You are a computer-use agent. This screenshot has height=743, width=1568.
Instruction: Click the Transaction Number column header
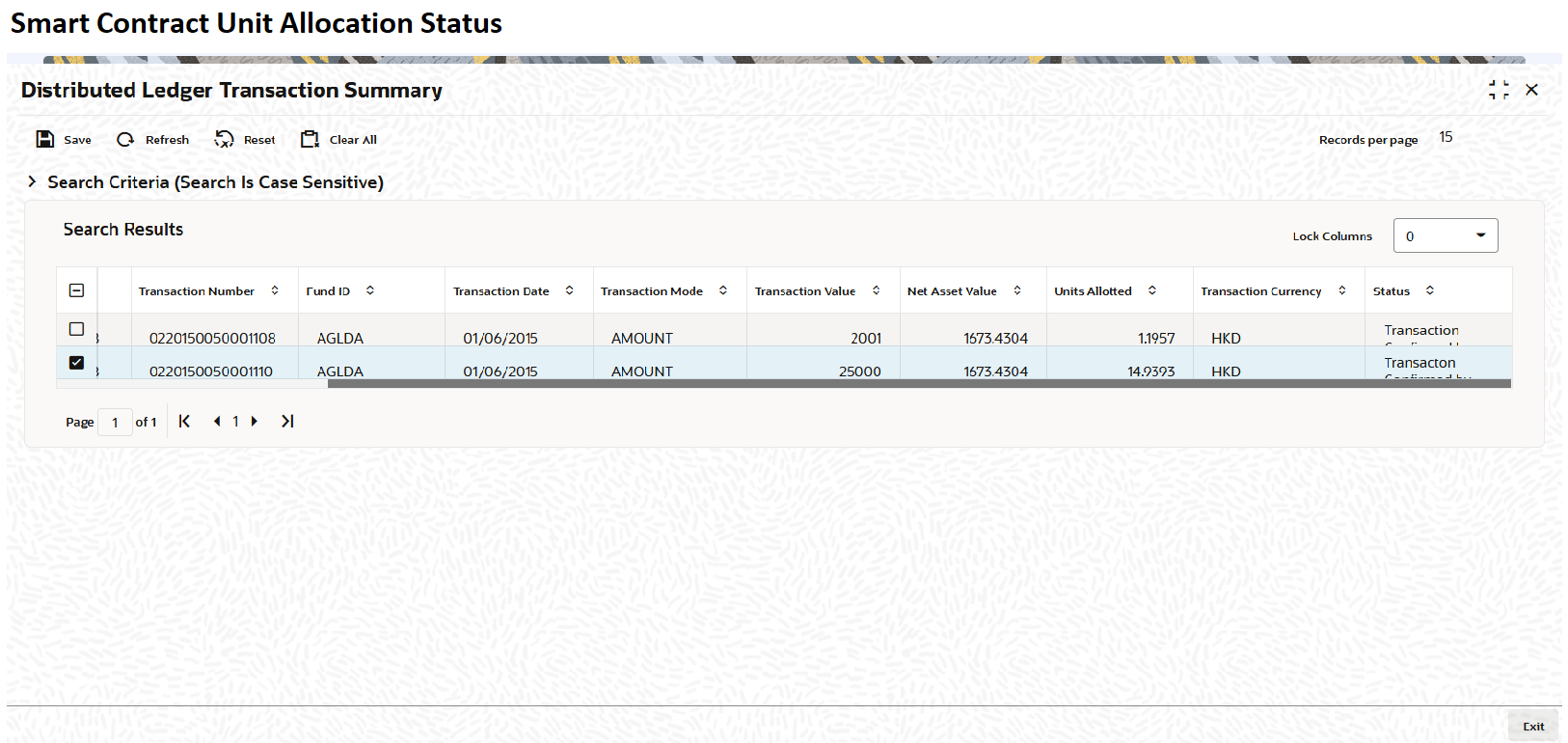[x=197, y=291]
